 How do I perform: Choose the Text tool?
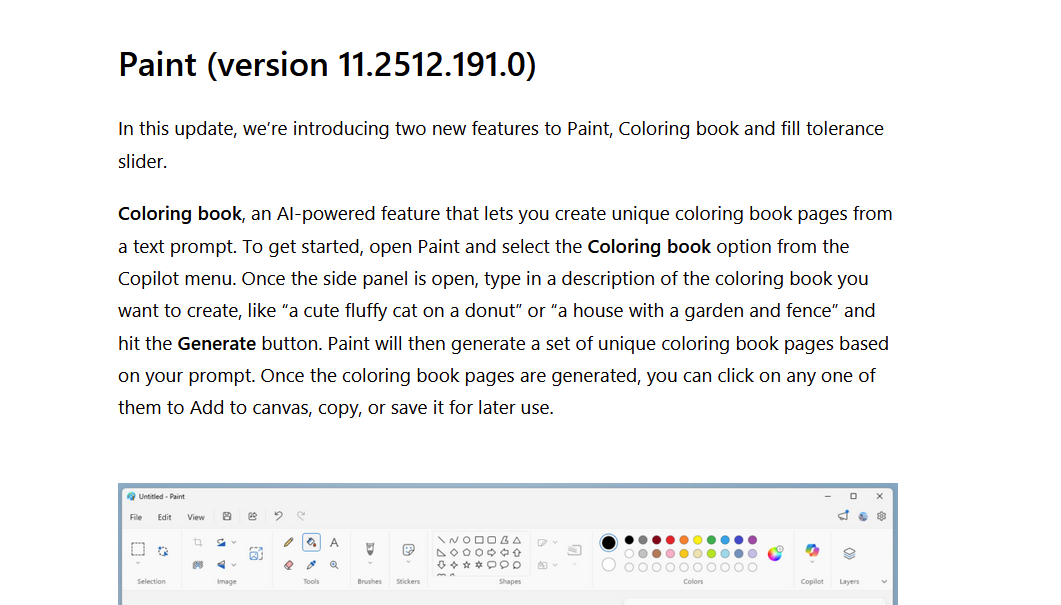point(334,542)
